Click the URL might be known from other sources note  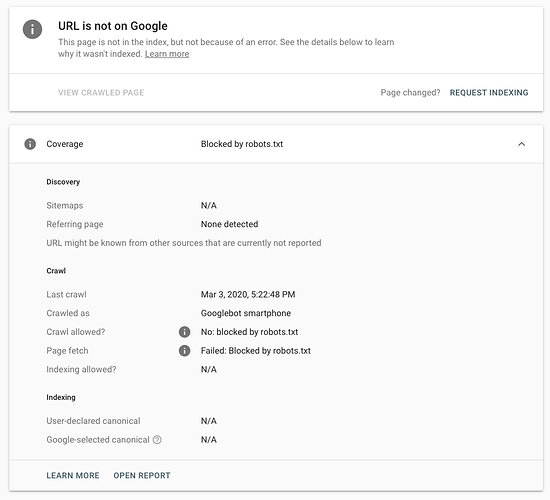click(x=184, y=243)
